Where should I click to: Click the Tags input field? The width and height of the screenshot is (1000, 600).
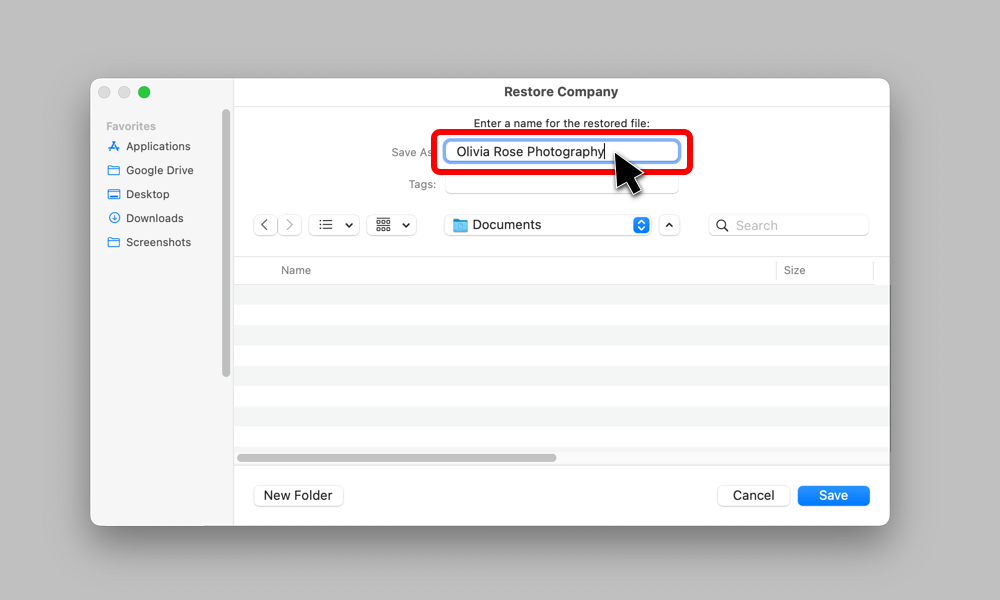[561, 185]
